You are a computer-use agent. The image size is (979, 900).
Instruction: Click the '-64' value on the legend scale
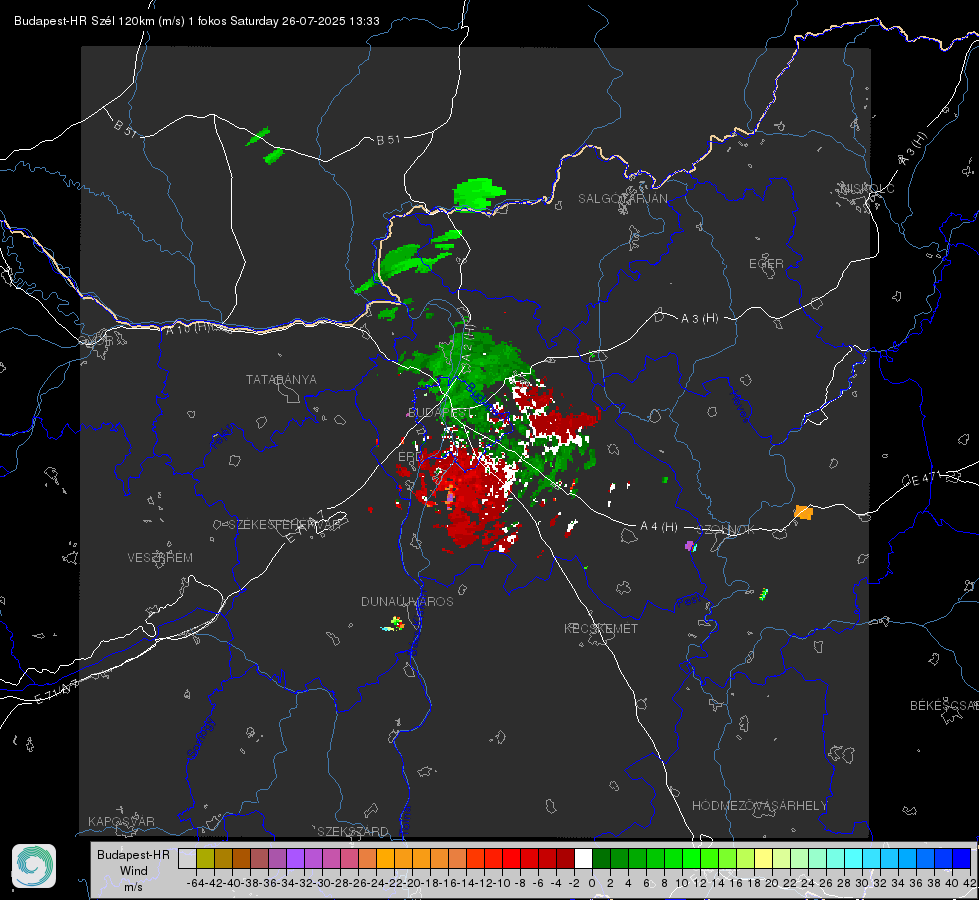pyautogui.click(x=195, y=883)
